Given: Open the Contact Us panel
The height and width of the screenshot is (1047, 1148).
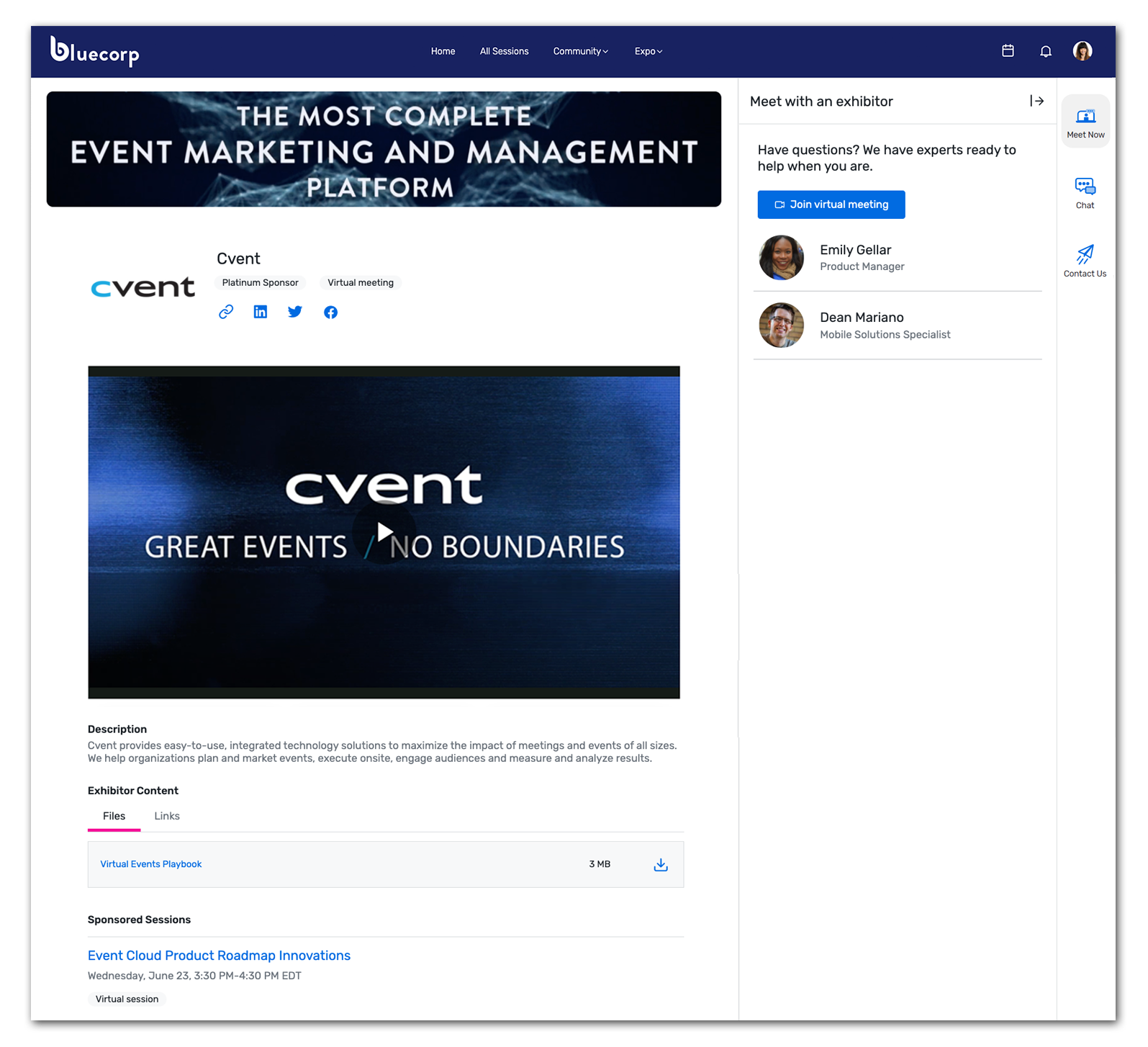Looking at the screenshot, I should tap(1085, 261).
